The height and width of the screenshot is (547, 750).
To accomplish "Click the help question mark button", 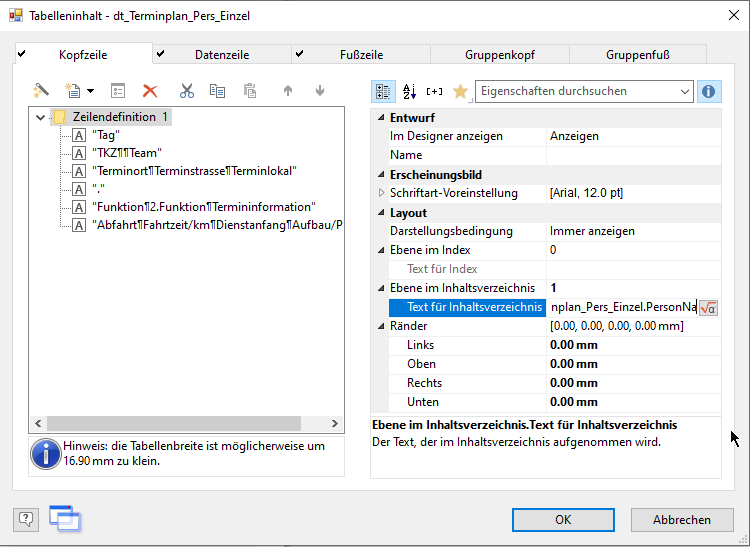I will (x=26, y=519).
